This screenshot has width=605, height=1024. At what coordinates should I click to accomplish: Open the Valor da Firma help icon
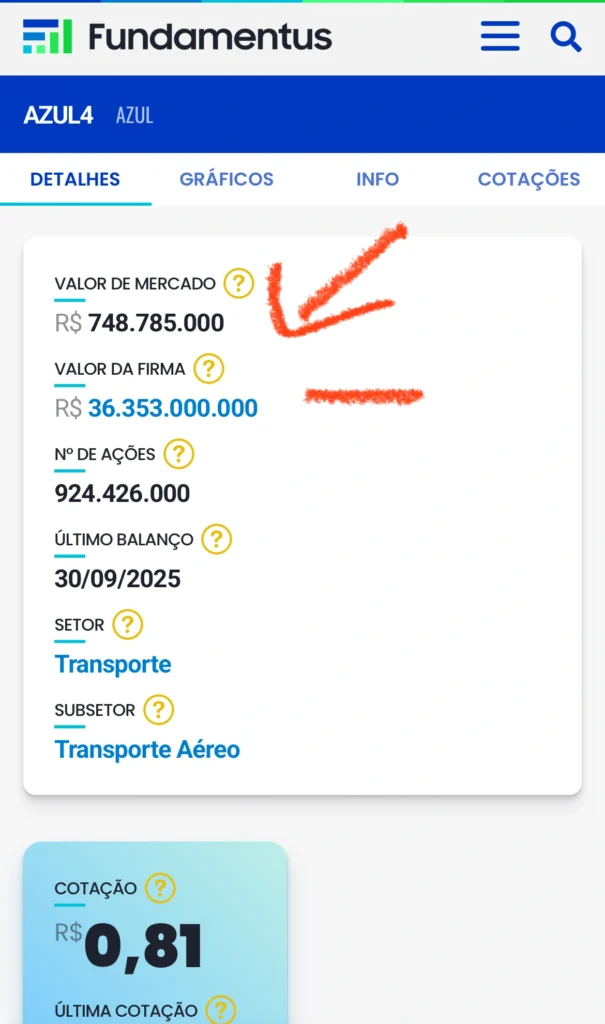pyautogui.click(x=207, y=368)
